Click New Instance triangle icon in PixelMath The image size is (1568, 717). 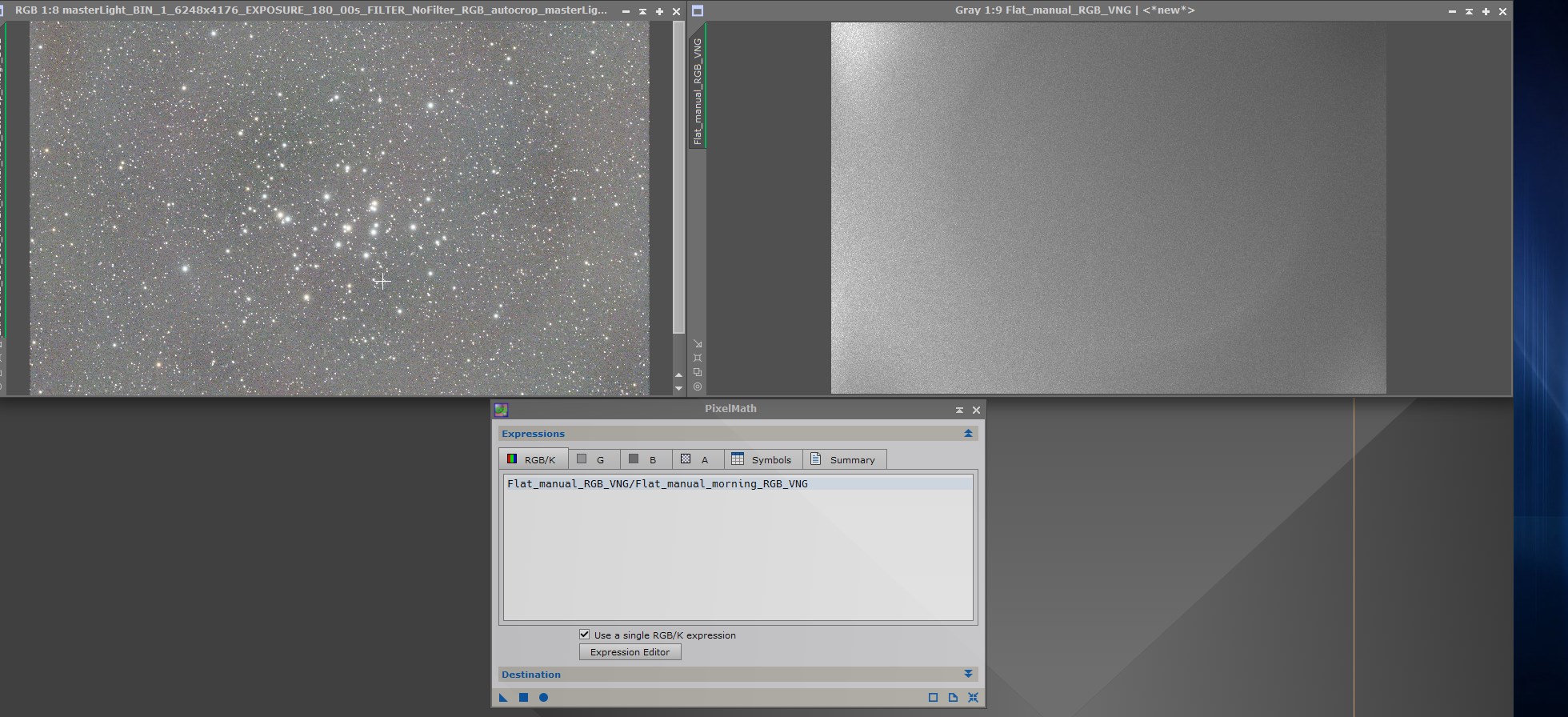click(x=503, y=698)
